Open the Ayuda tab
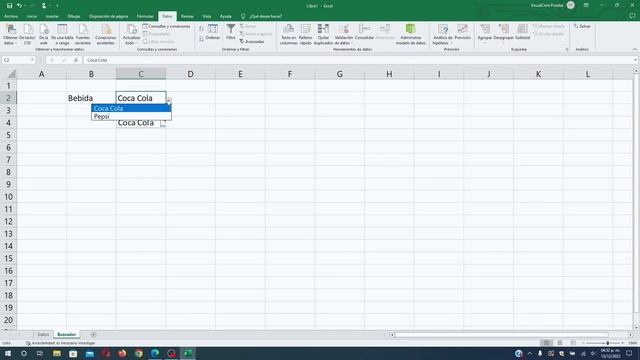This screenshot has width=640, height=360. (225, 16)
